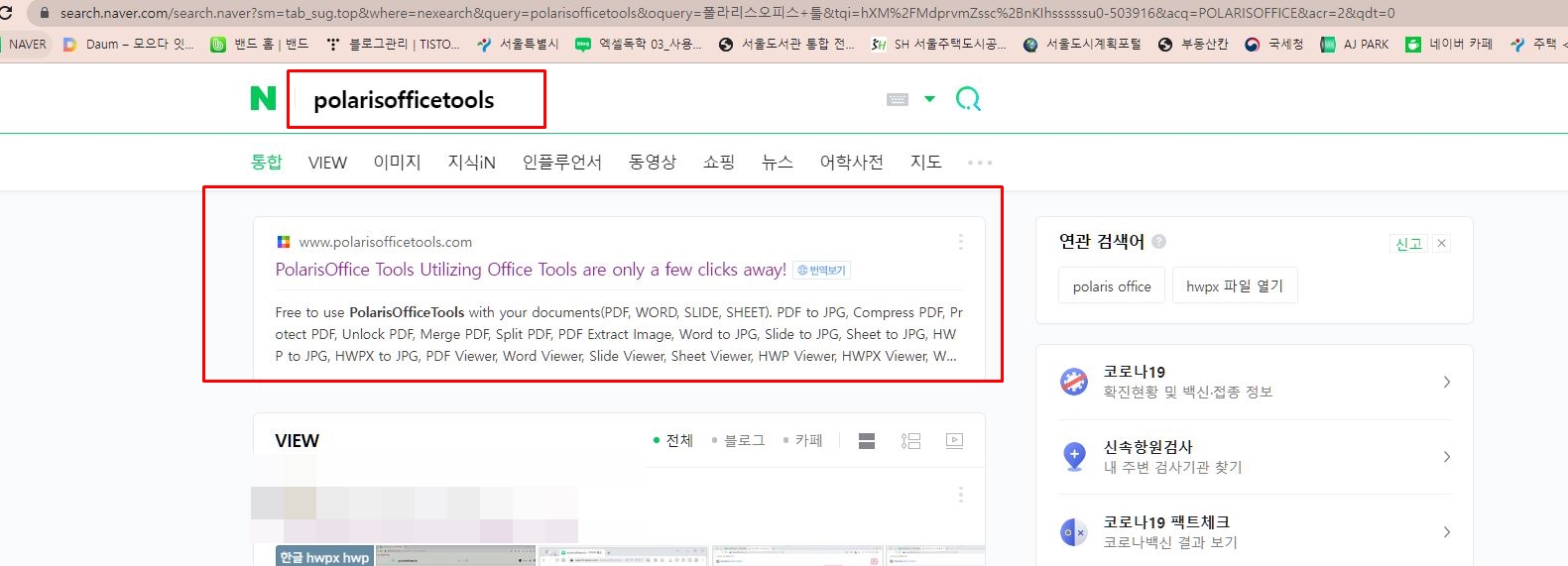1568x566 pixels.
Task: Open the 신속항원검사 card
Action: click(1254, 457)
